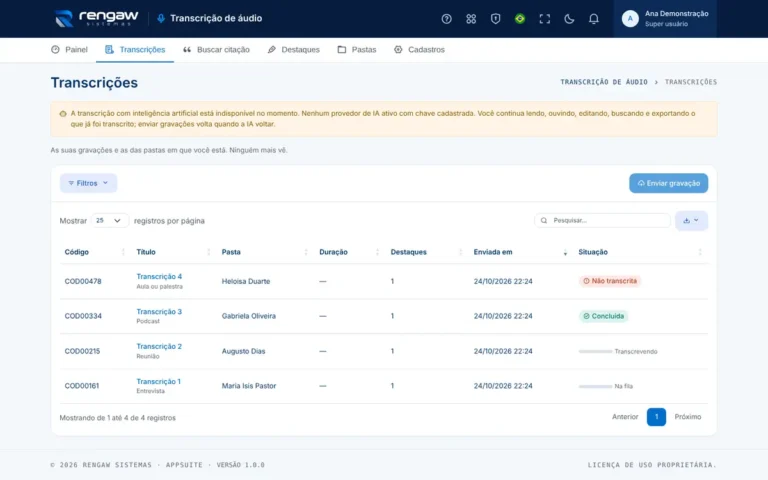This screenshot has width=768, height=480.
Task: Switch to the Destaques tab
Action: (293, 49)
